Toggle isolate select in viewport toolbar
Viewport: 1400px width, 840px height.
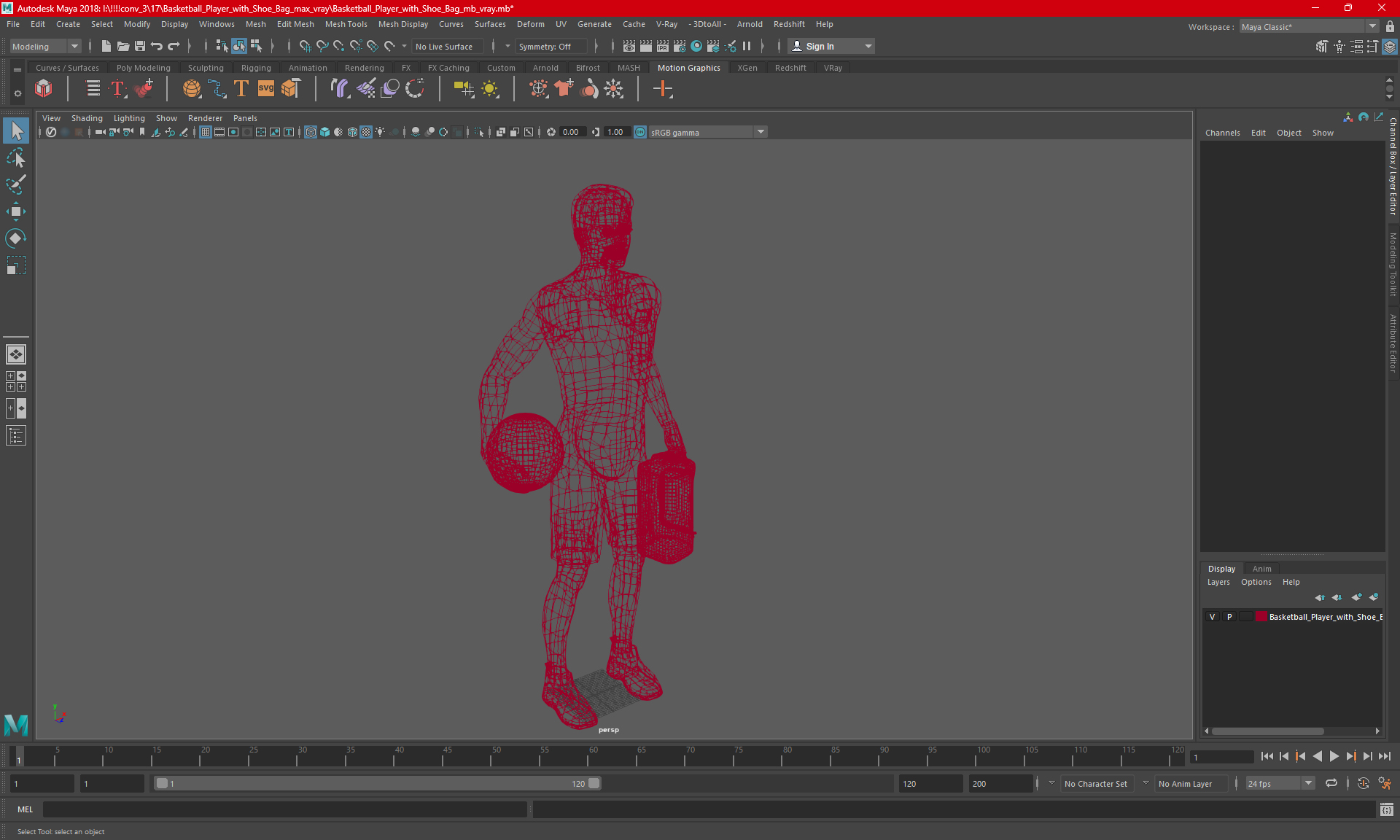pos(479,132)
